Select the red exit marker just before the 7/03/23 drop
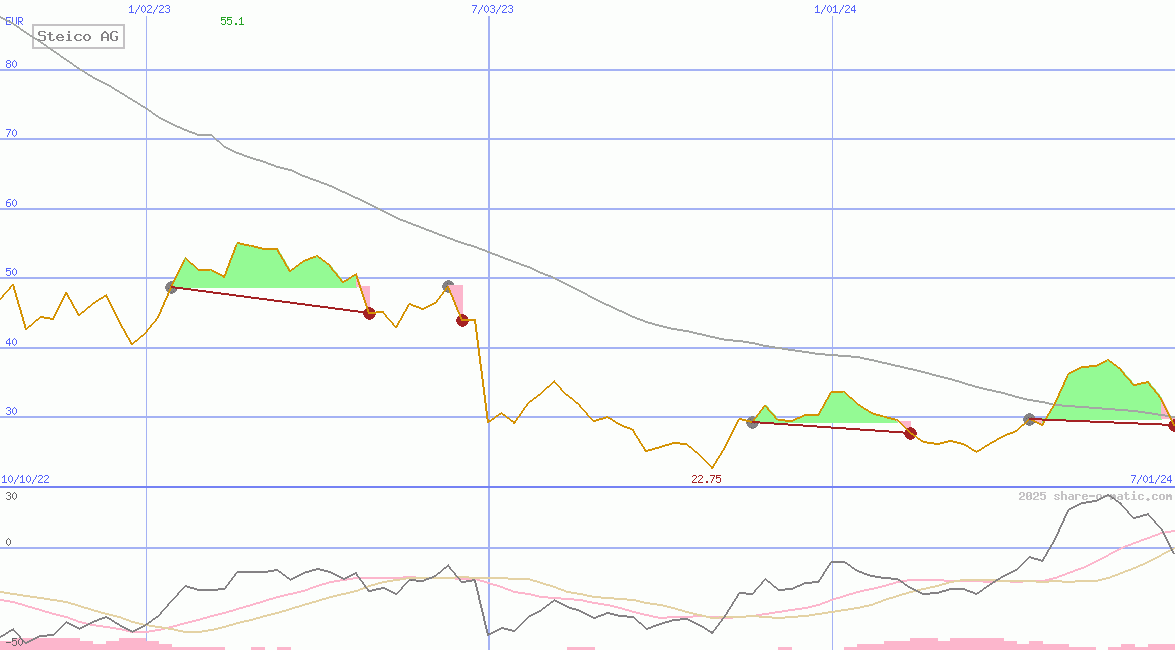 (462, 320)
